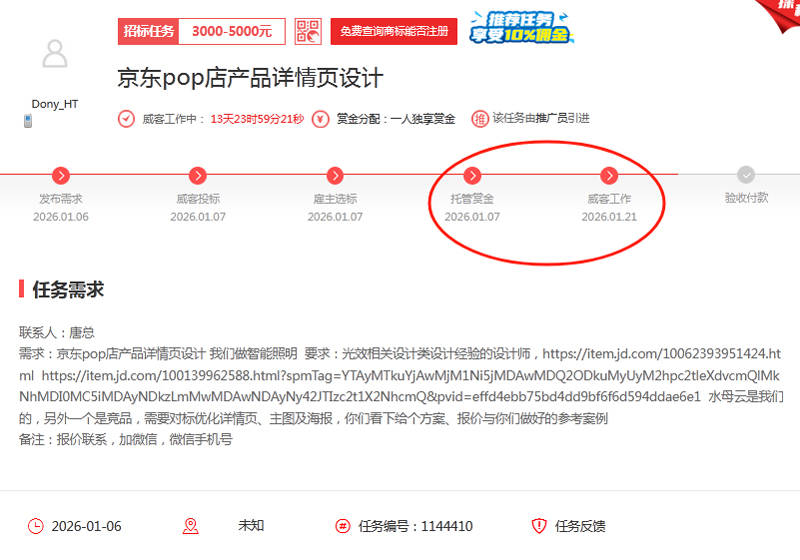
Task: Click the 任务编号：1144410 text
Action: [x=415, y=526]
